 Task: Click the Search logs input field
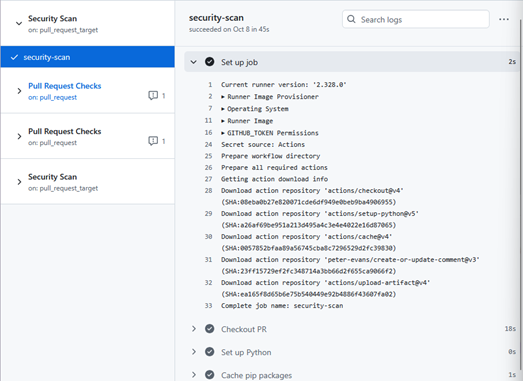click(x=416, y=19)
